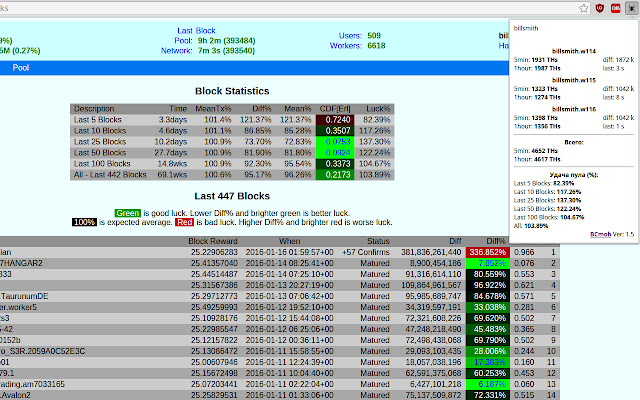The image size is (640, 400).
Task: Click the 33.038% Diff% cell
Action: [x=487, y=307]
